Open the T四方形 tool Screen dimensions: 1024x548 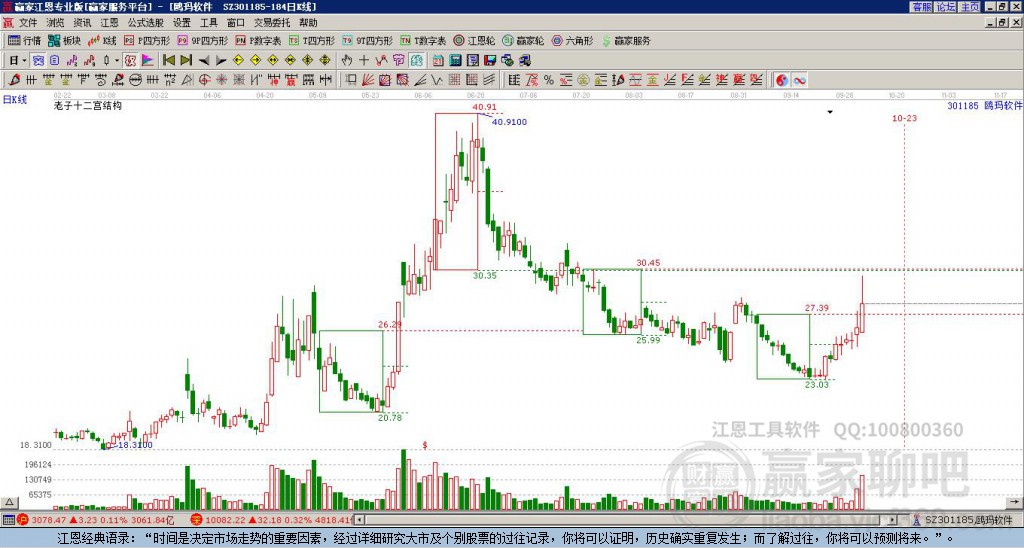coord(312,40)
